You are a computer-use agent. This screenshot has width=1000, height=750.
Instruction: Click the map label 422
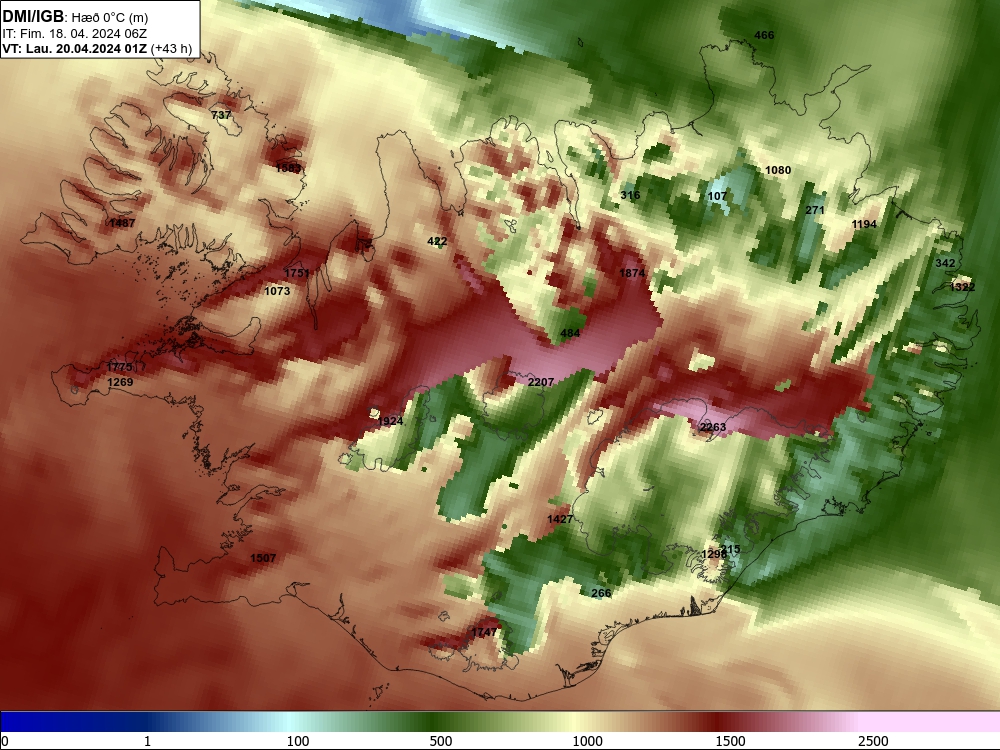coord(437,241)
